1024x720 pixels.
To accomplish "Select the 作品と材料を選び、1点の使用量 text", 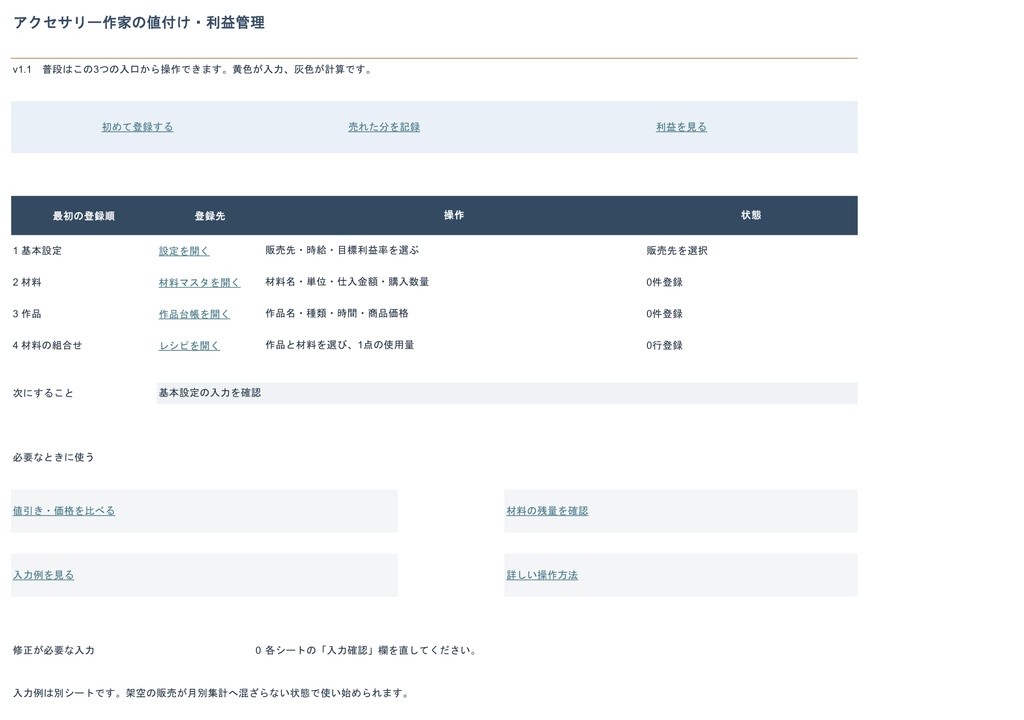I will 340,344.
